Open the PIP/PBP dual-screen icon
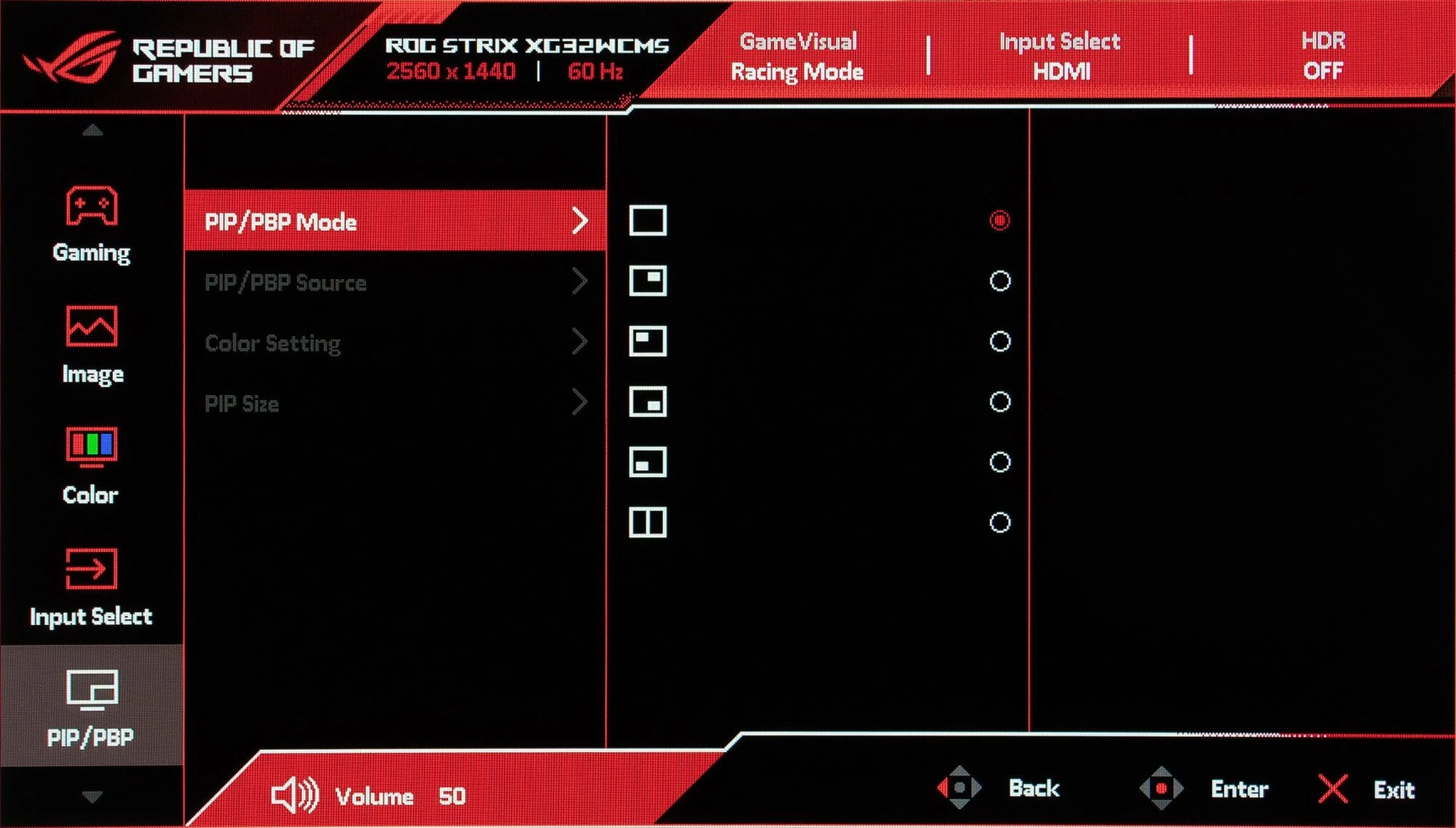 coord(92,690)
